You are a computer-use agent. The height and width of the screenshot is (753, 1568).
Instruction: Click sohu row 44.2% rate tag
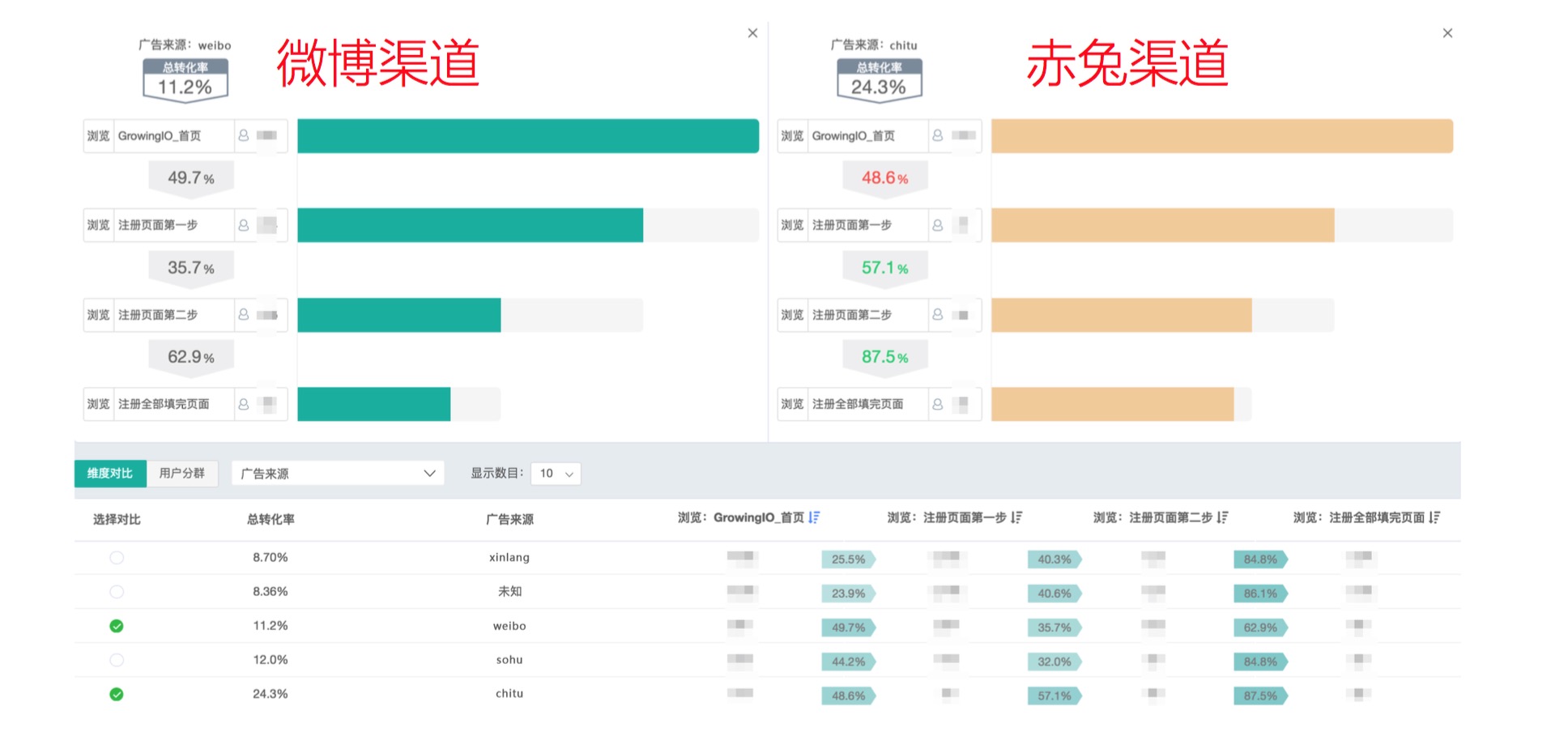pos(849,662)
